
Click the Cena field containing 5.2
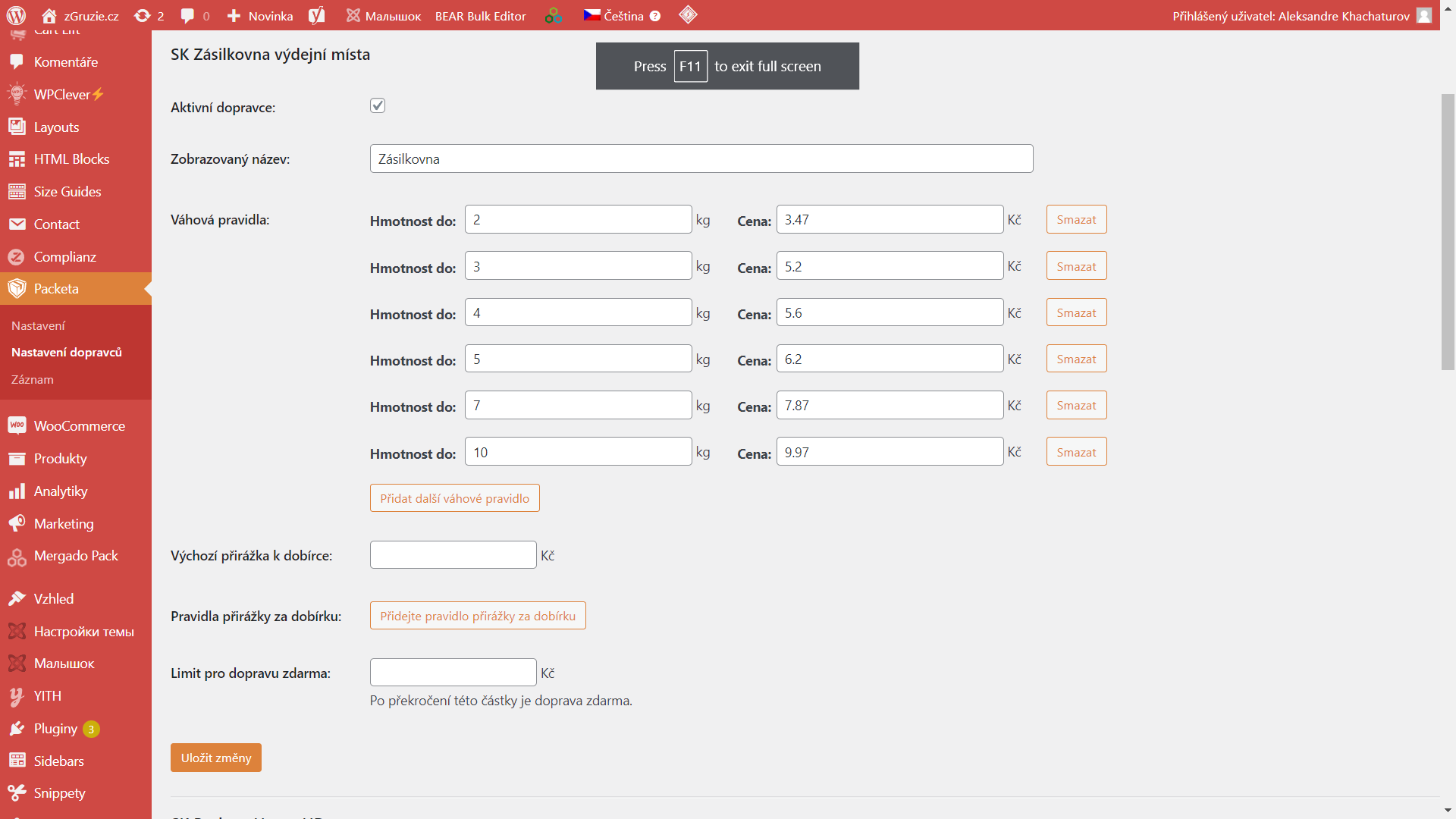point(890,266)
